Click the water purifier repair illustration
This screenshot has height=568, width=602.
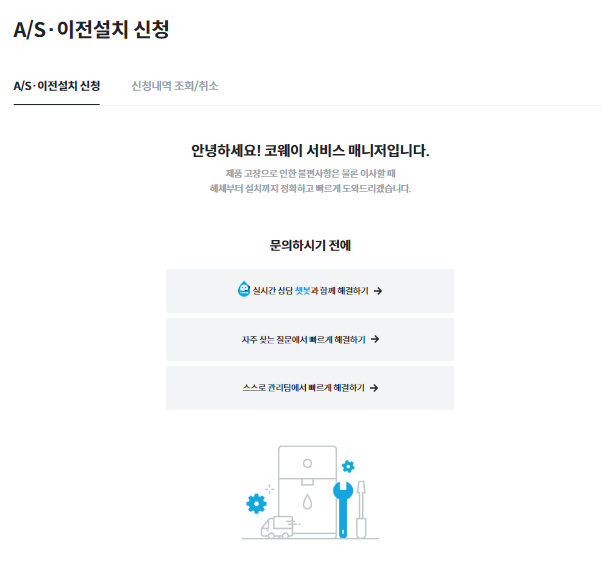[x=310, y=492]
